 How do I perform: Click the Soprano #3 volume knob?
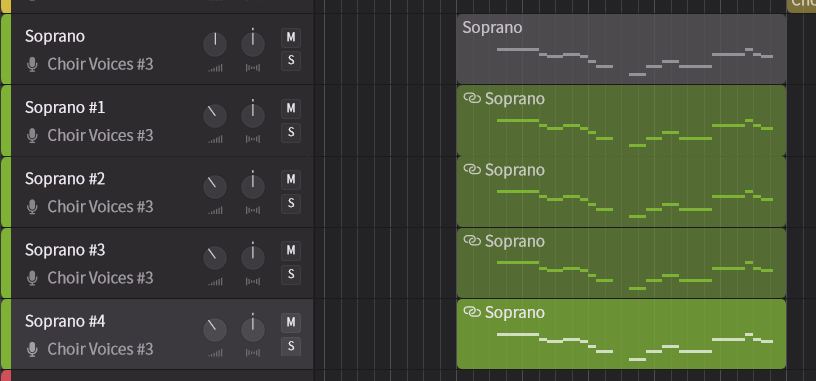pos(215,258)
